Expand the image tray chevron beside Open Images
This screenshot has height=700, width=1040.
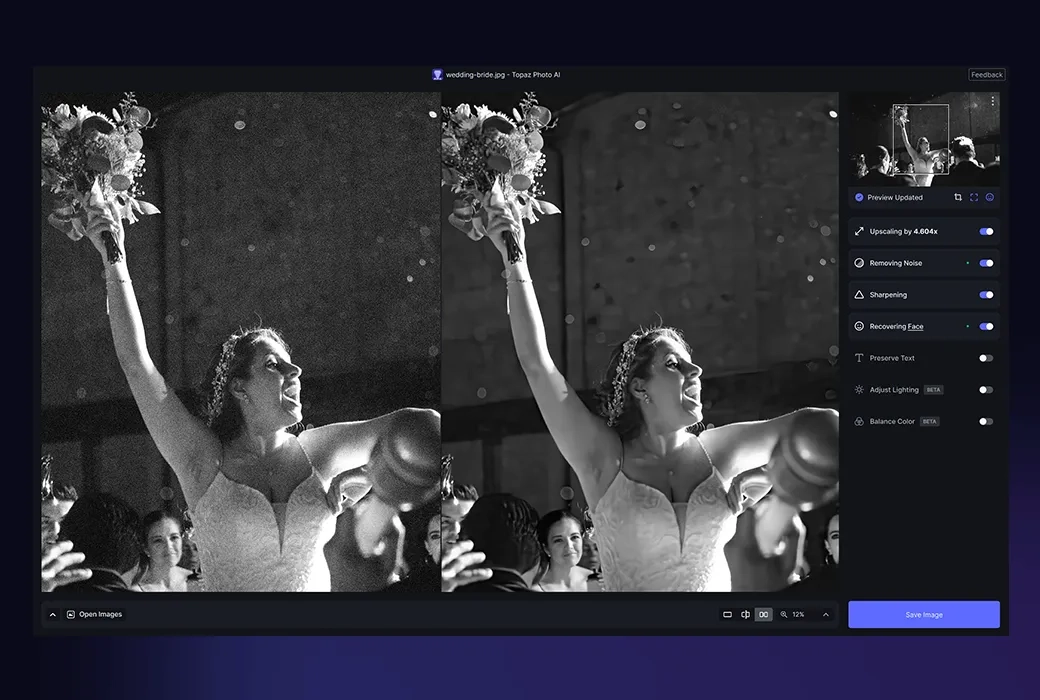click(52, 614)
